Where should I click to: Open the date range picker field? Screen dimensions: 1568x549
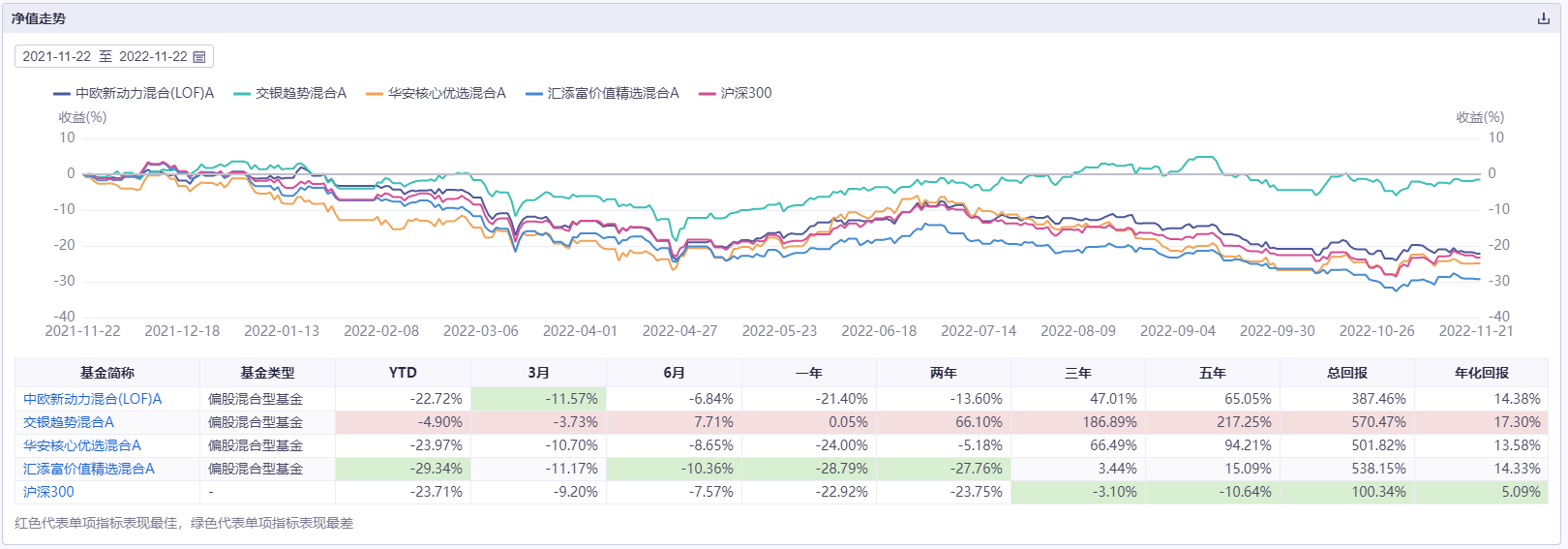105,57
